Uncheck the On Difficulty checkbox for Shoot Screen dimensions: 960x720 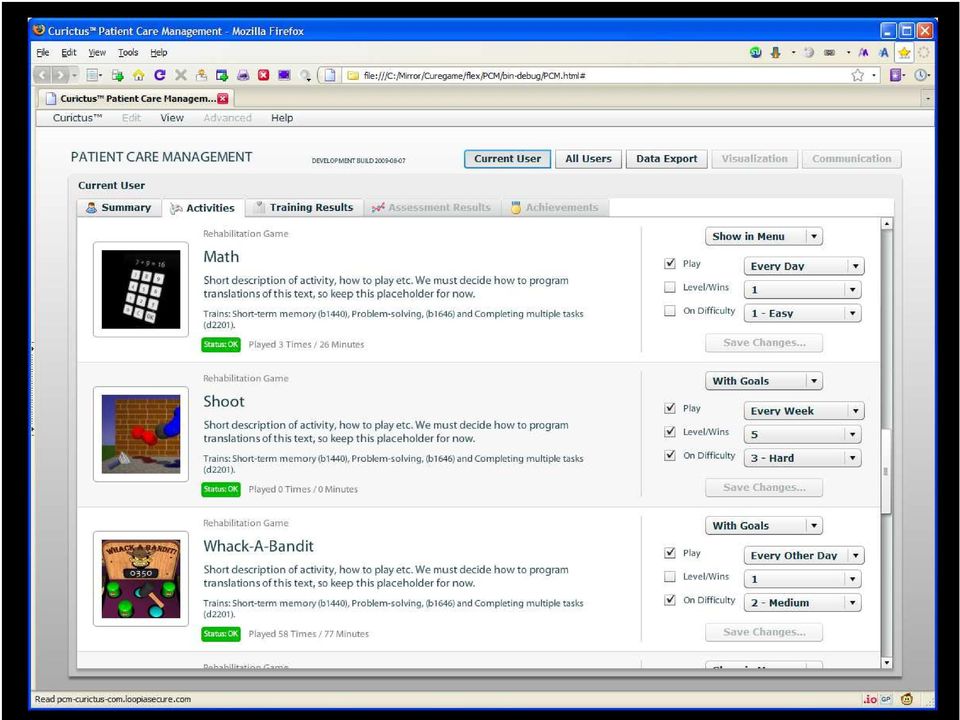[670, 456]
